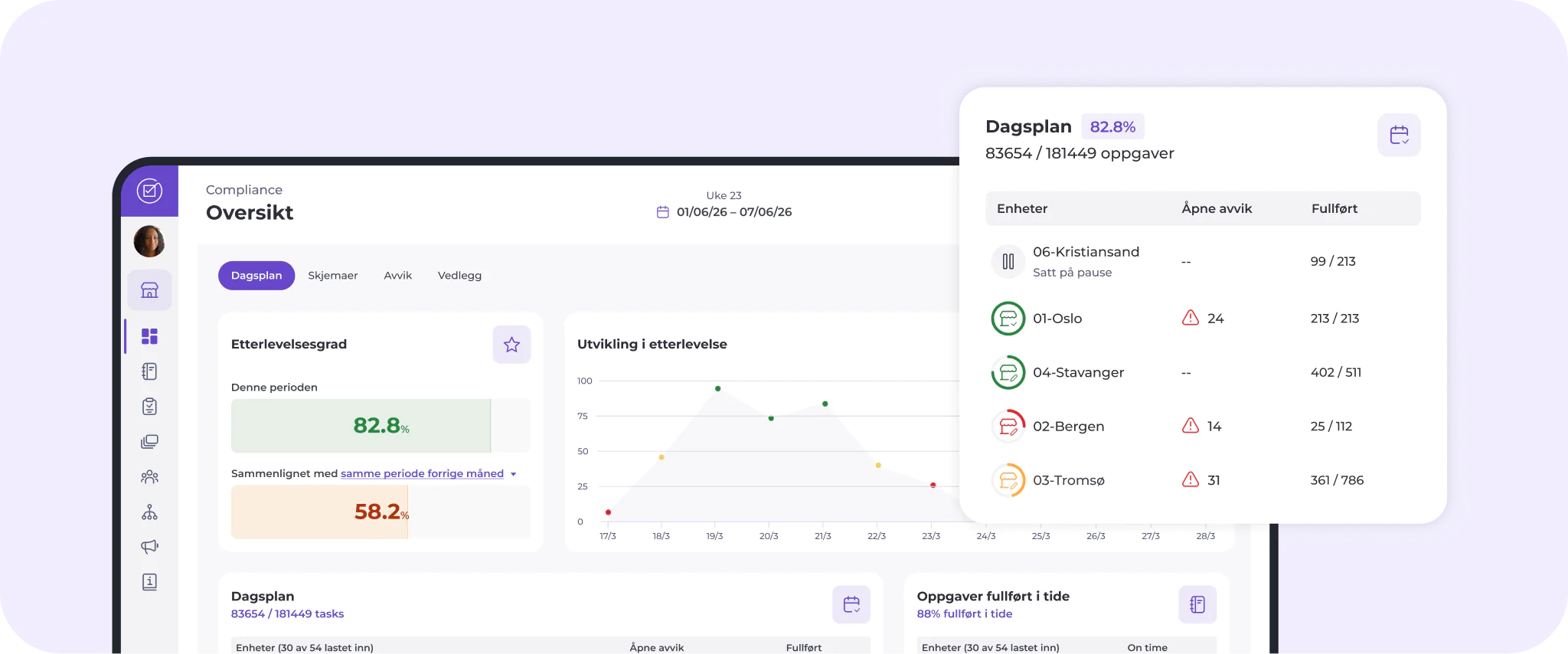Click the calendar icon beside the date range
Viewport: 1568px width, 654px height.
pos(663,212)
